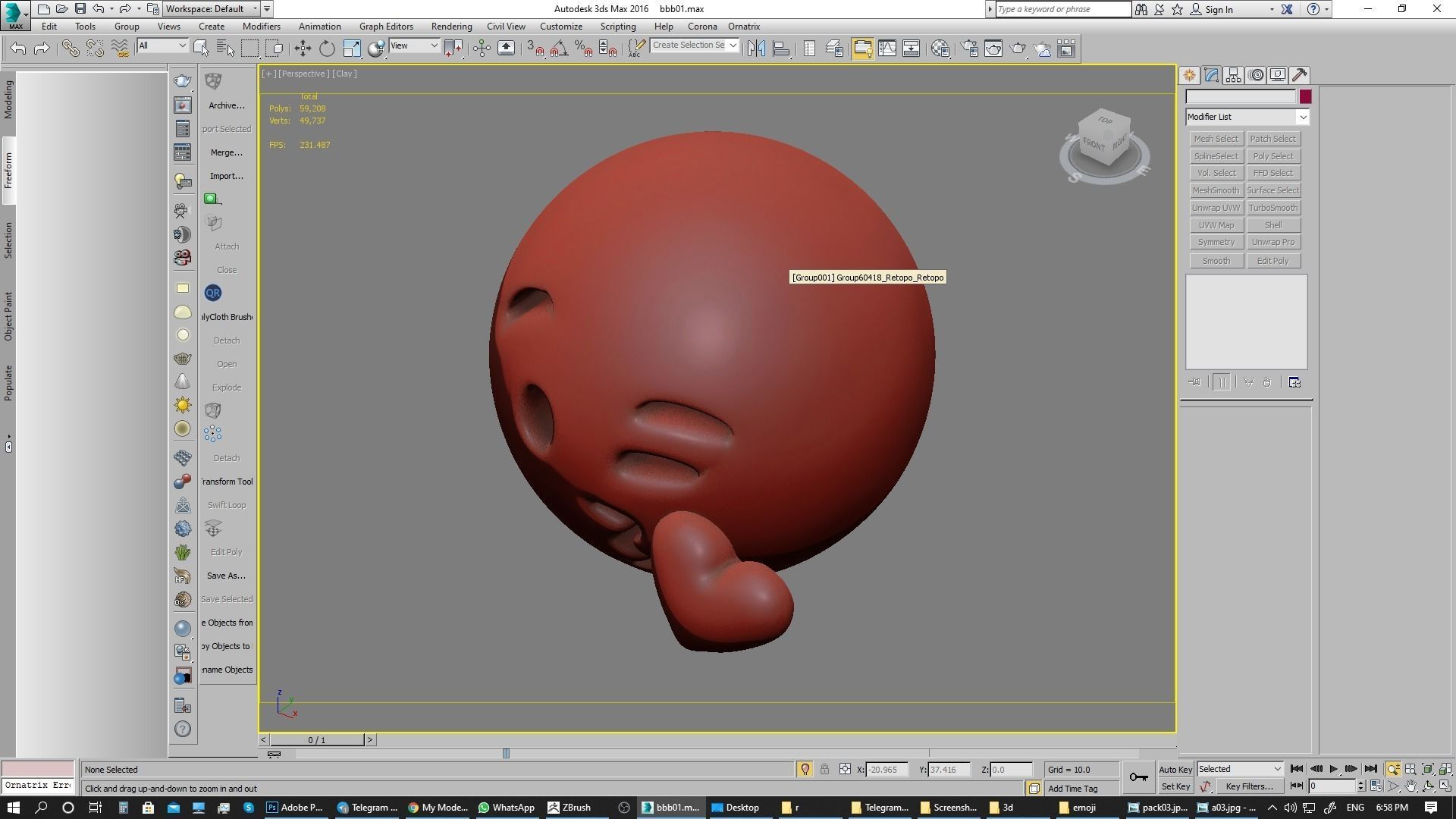Open the reference coordinate View dropdown
1456x819 pixels.
point(414,45)
